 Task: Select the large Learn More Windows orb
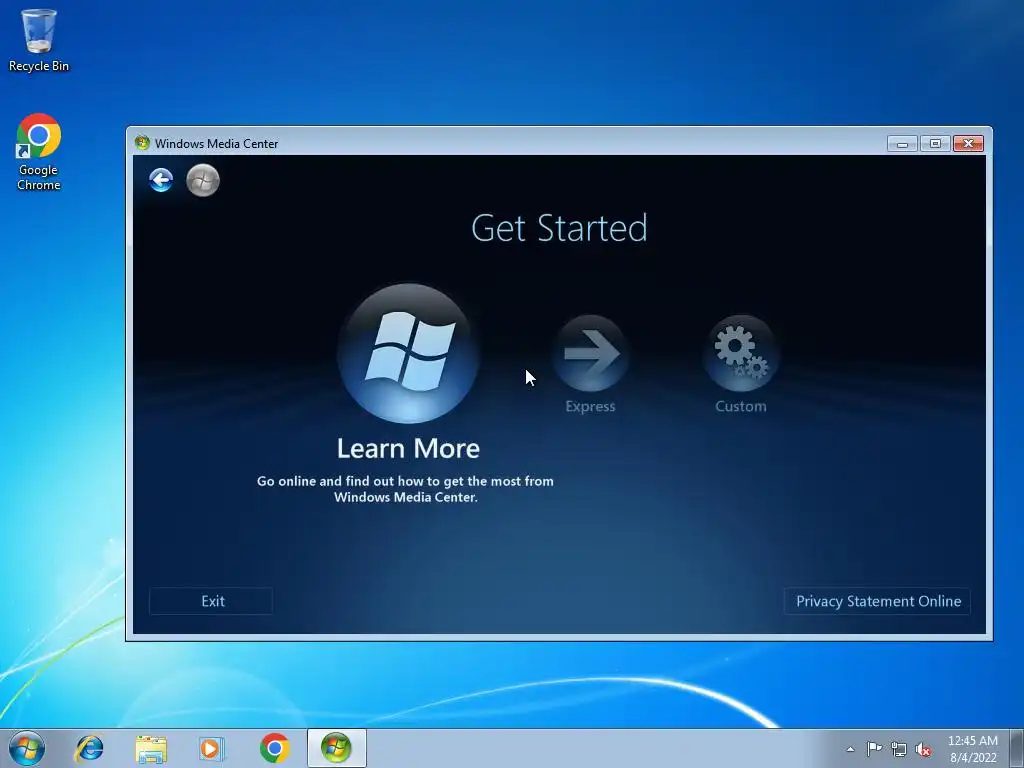(408, 353)
